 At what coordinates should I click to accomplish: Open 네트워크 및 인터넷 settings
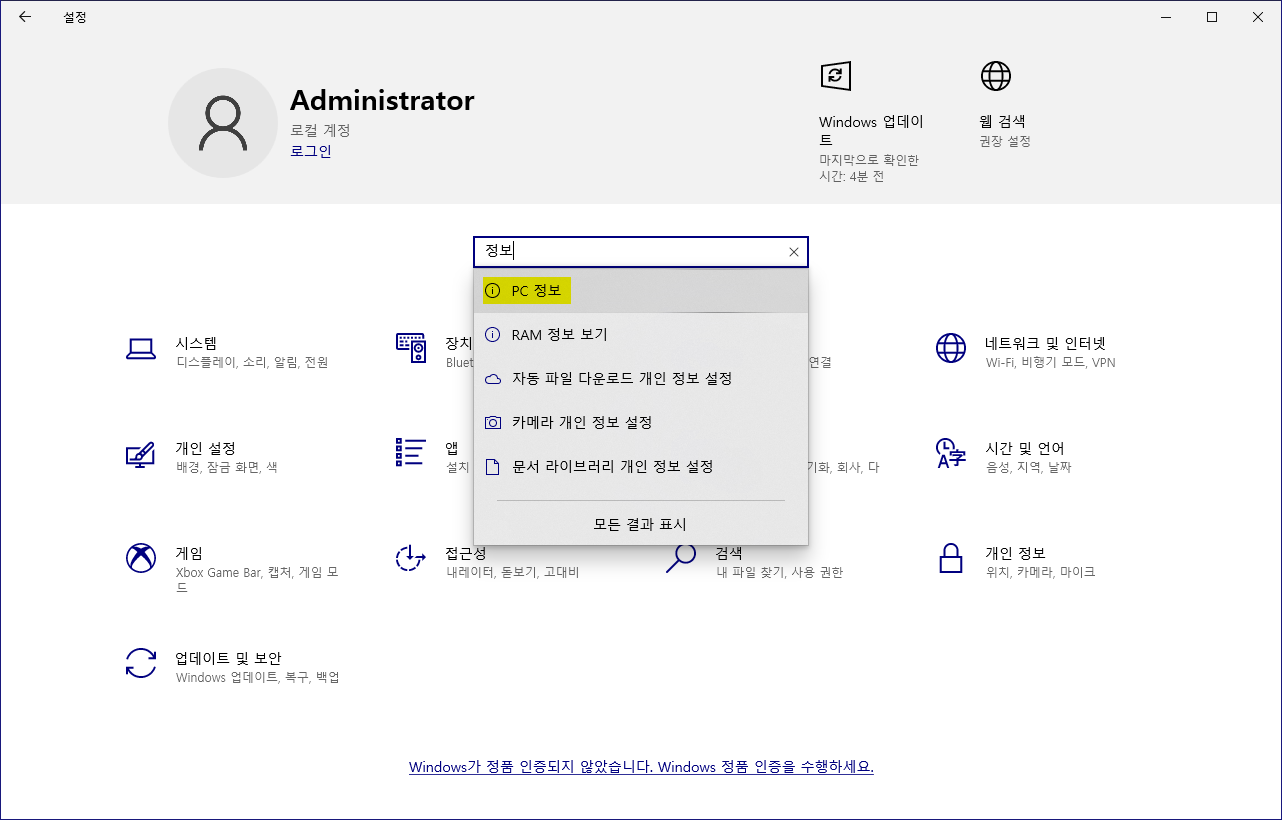click(x=1045, y=343)
